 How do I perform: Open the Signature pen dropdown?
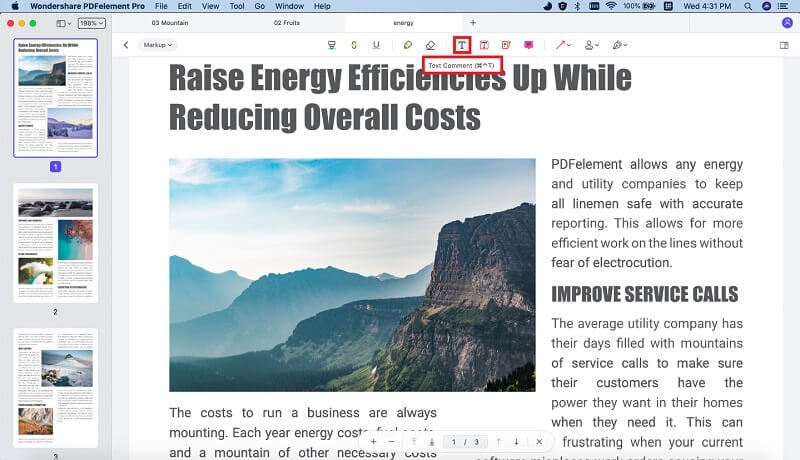(620, 45)
